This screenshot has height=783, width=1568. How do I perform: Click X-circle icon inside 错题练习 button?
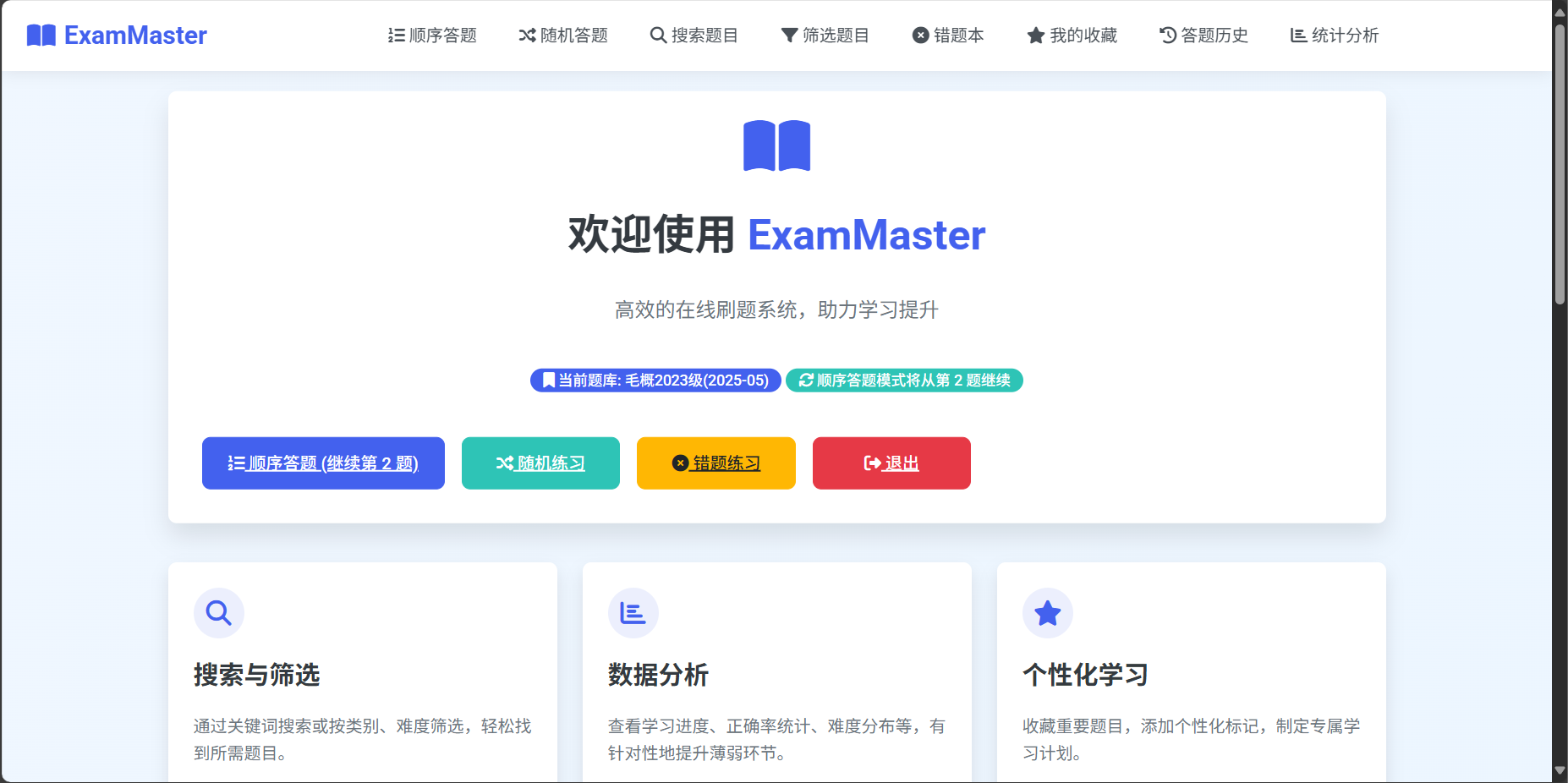point(680,463)
